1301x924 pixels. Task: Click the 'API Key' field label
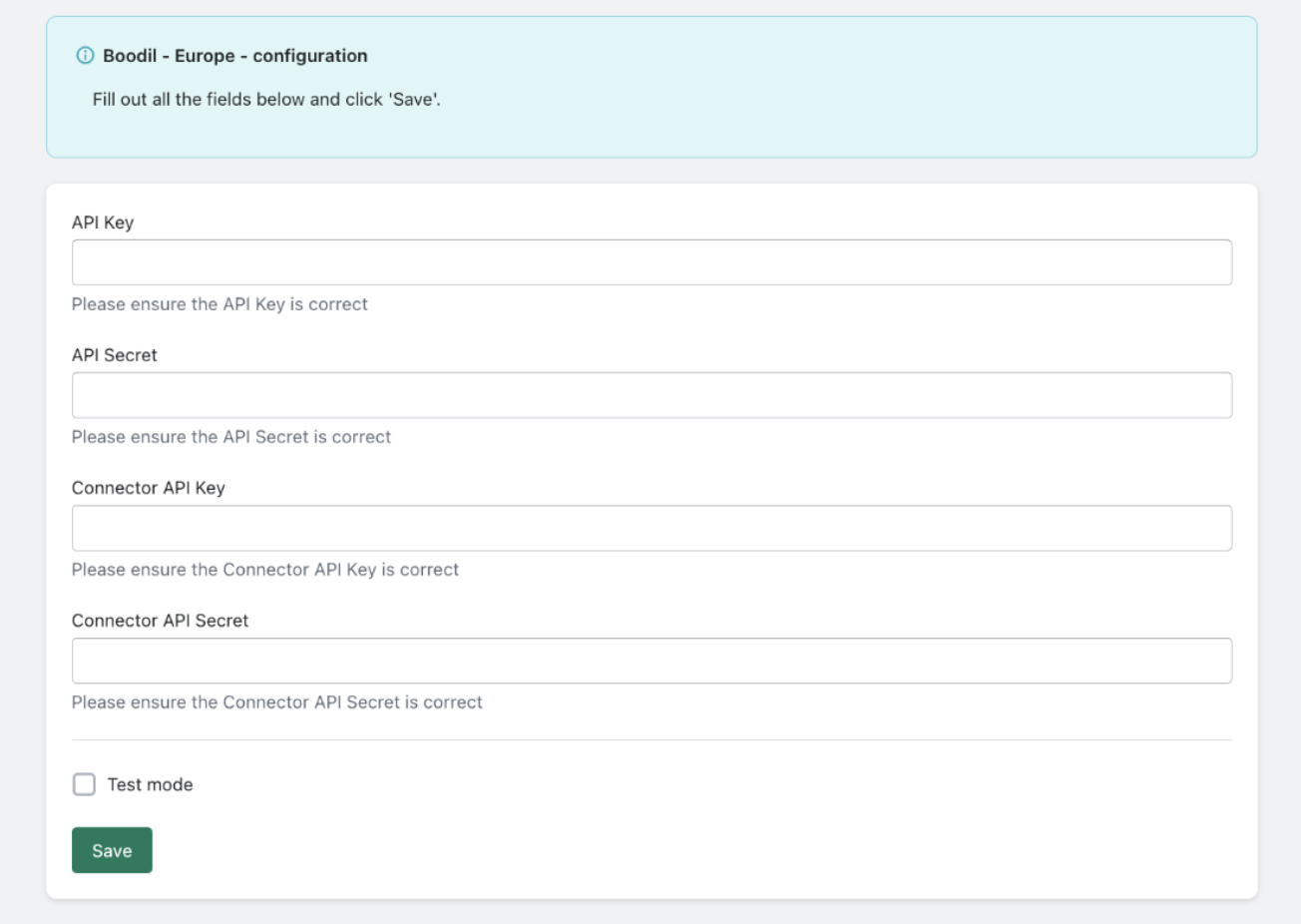(x=103, y=223)
